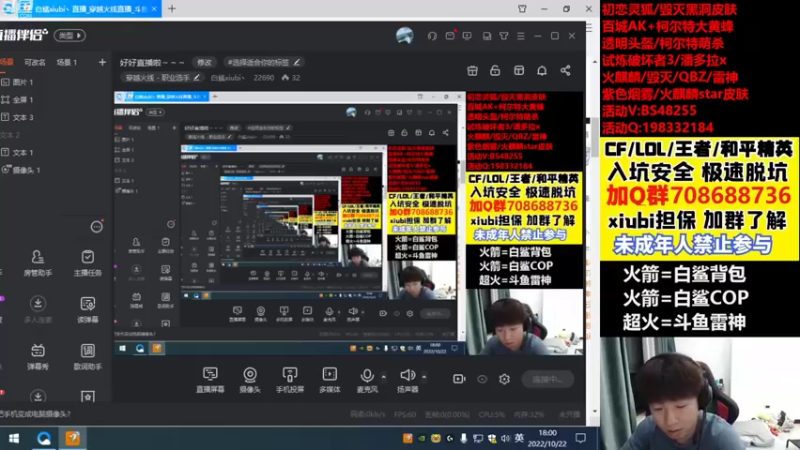Open the Windows notification center icon
The width and height of the screenshot is (800, 450).
[x=581, y=438]
